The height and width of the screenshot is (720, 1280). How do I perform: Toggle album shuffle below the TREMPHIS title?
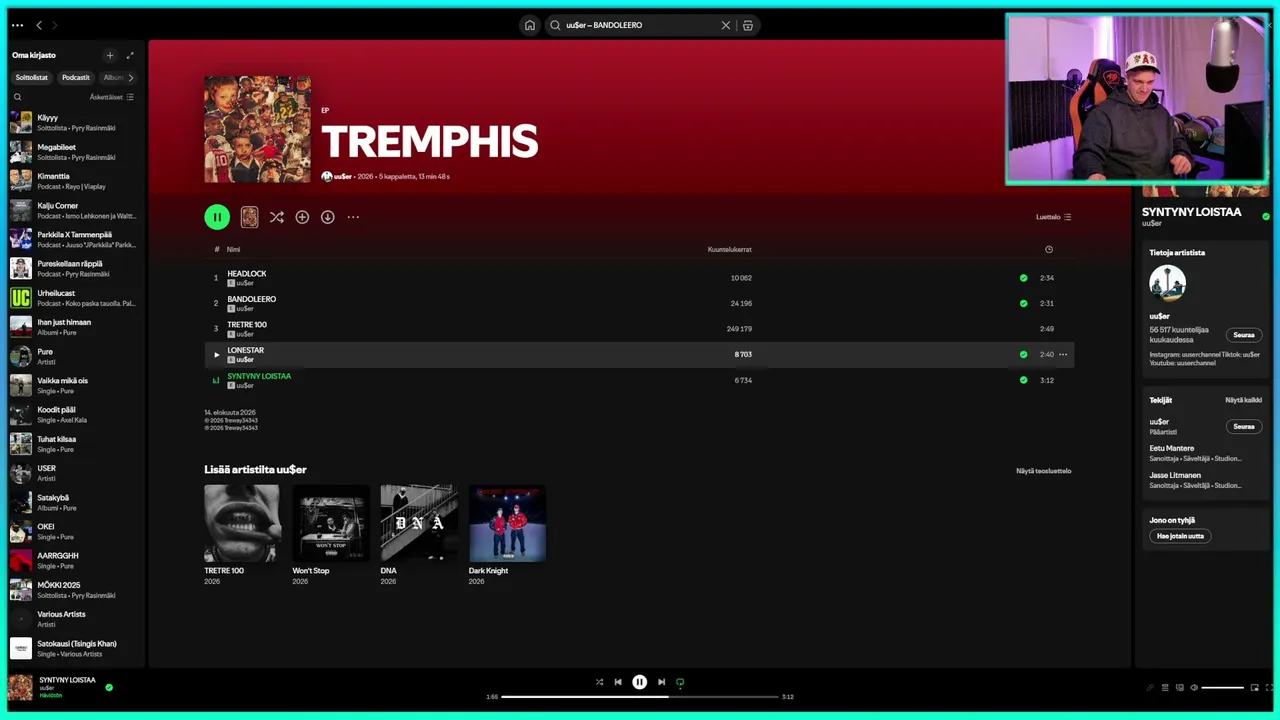[276, 217]
